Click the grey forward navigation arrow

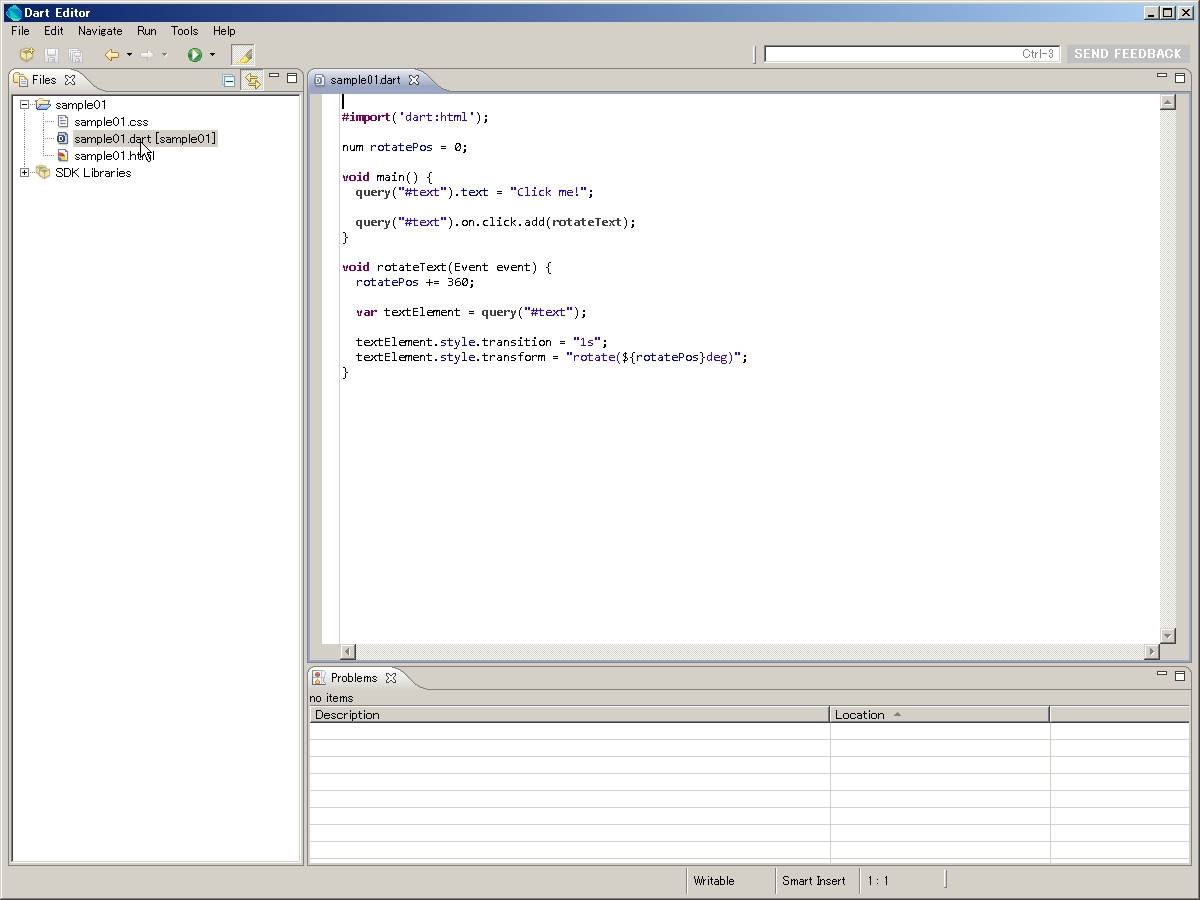147,55
